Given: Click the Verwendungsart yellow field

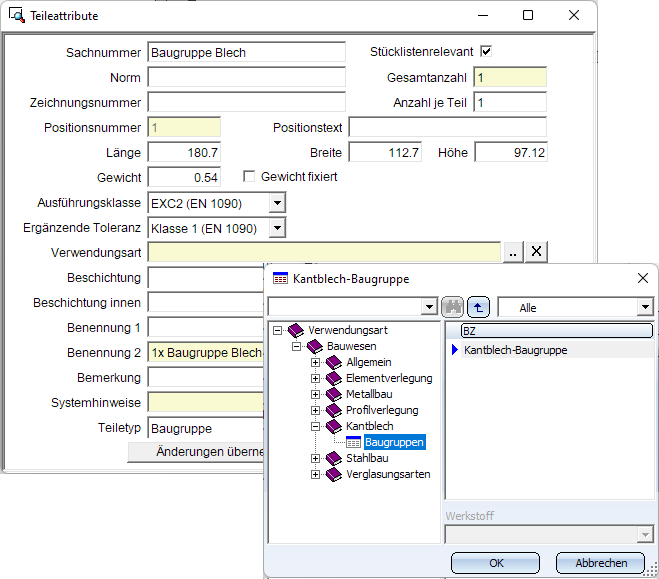Looking at the screenshot, I should pos(324,252).
